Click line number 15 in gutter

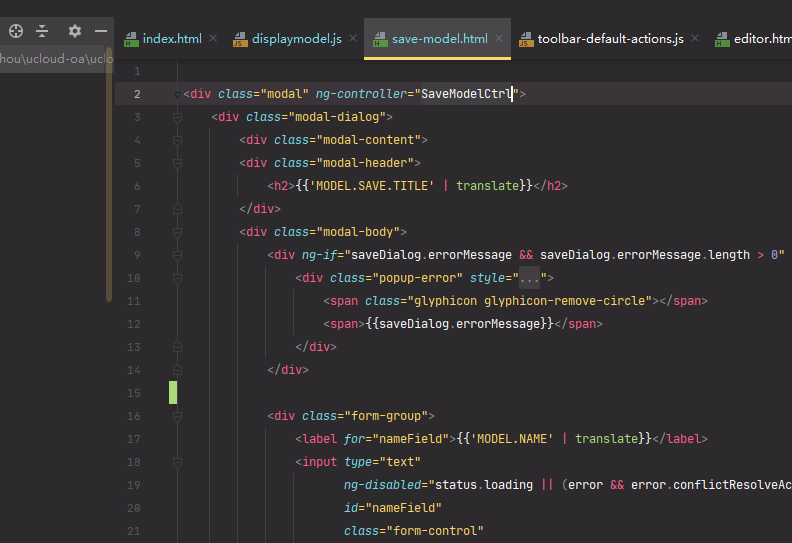pyautogui.click(x=133, y=393)
